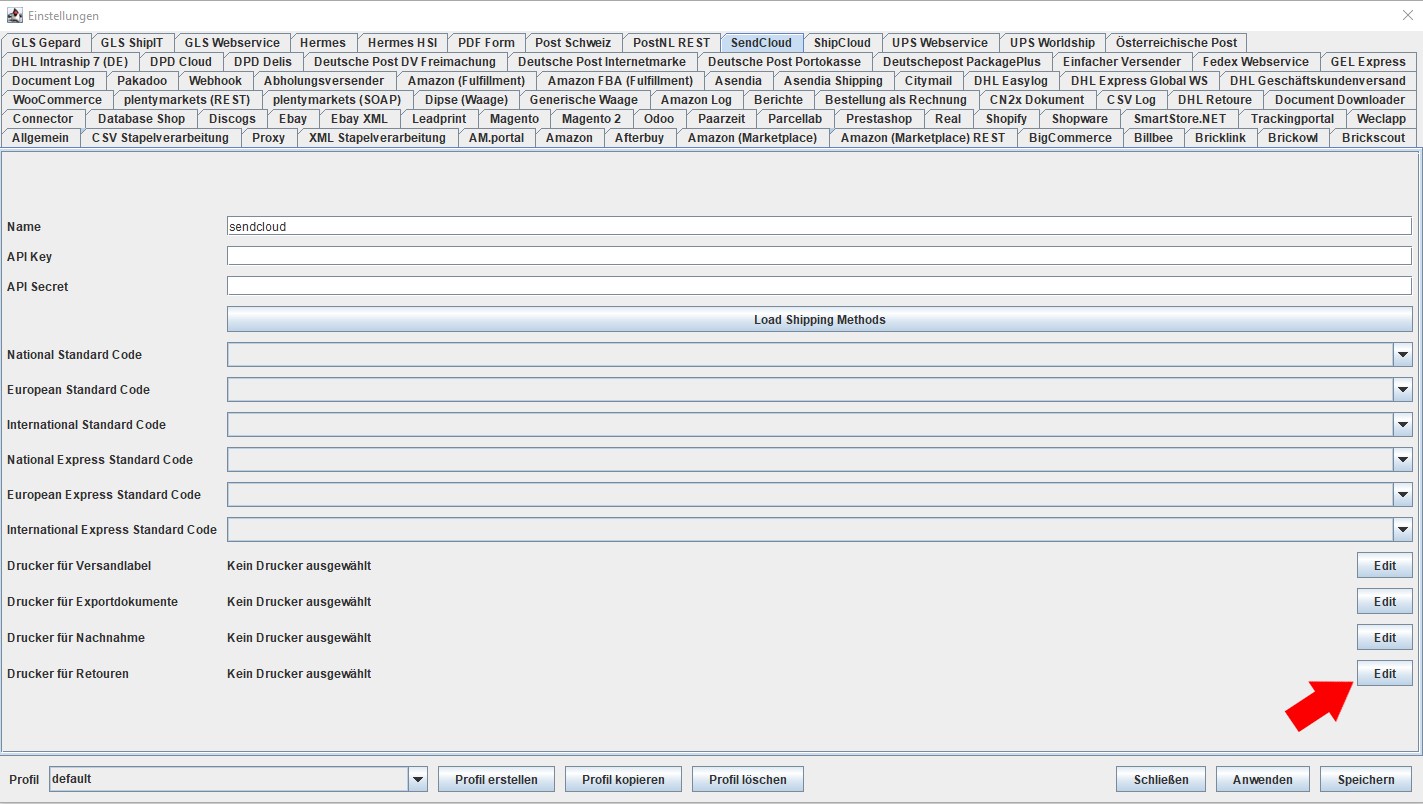Switch to the Ebay XML tab
1423x804 pixels.
click(x=359, y=119)
